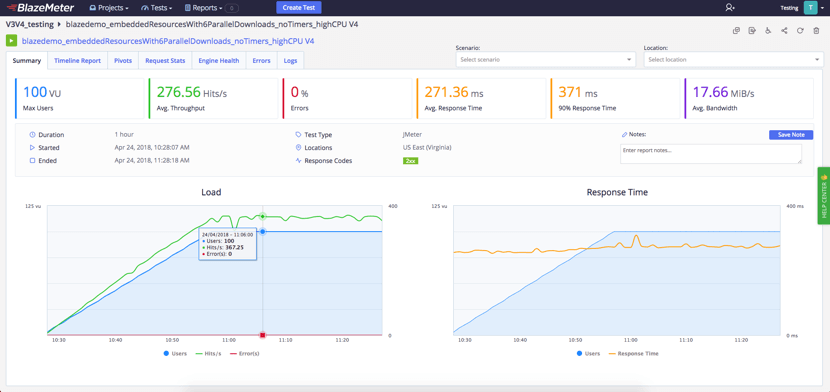Switch to the Timeline Report tab

click(x=77, y=61)
